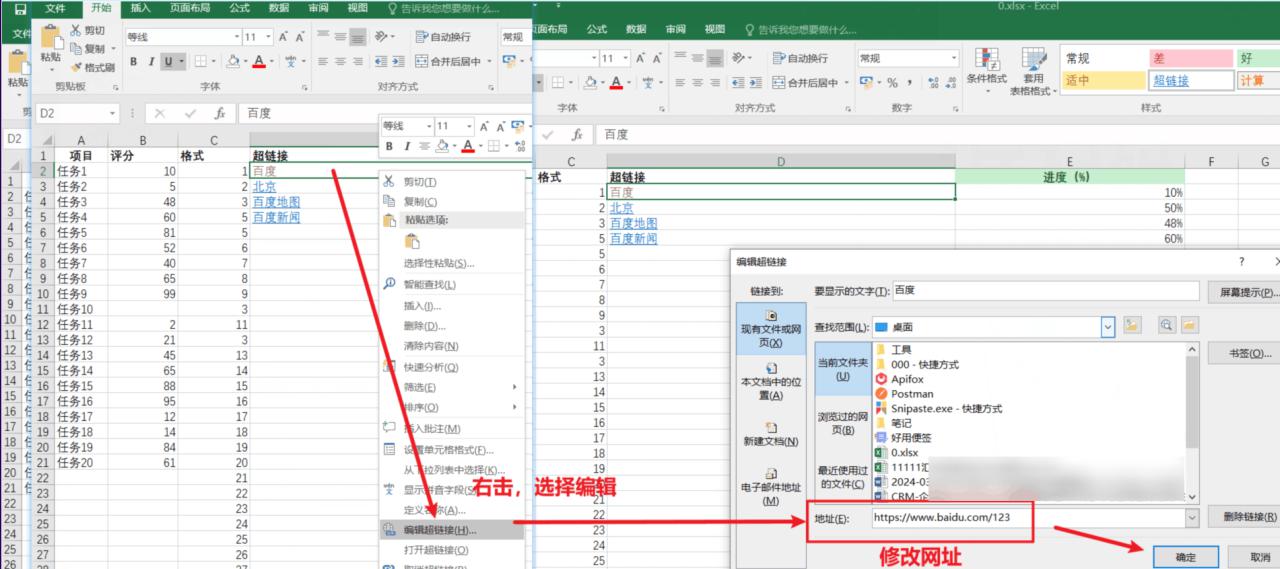This screenshot has width=1280, height=569.
Task: Open 插入 tab in the left window
Action: [x=141, y=8]
